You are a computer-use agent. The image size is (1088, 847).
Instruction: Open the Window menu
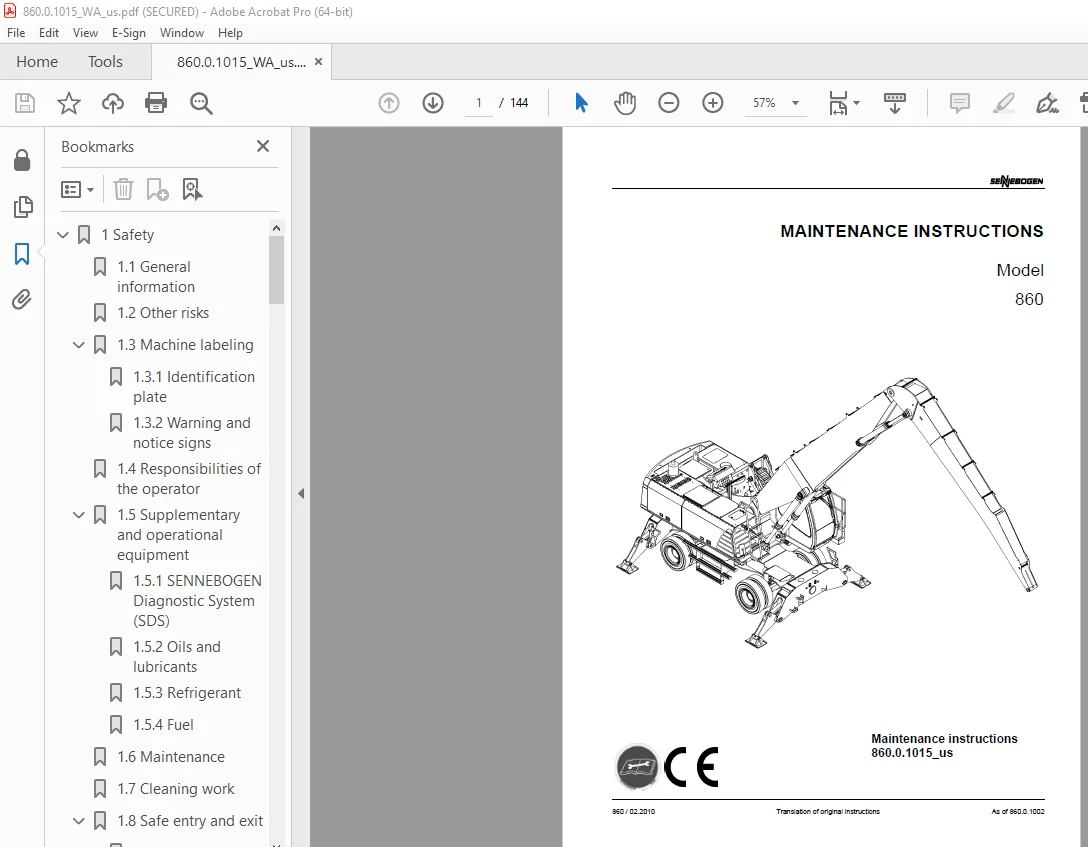[x=182, y=33]
